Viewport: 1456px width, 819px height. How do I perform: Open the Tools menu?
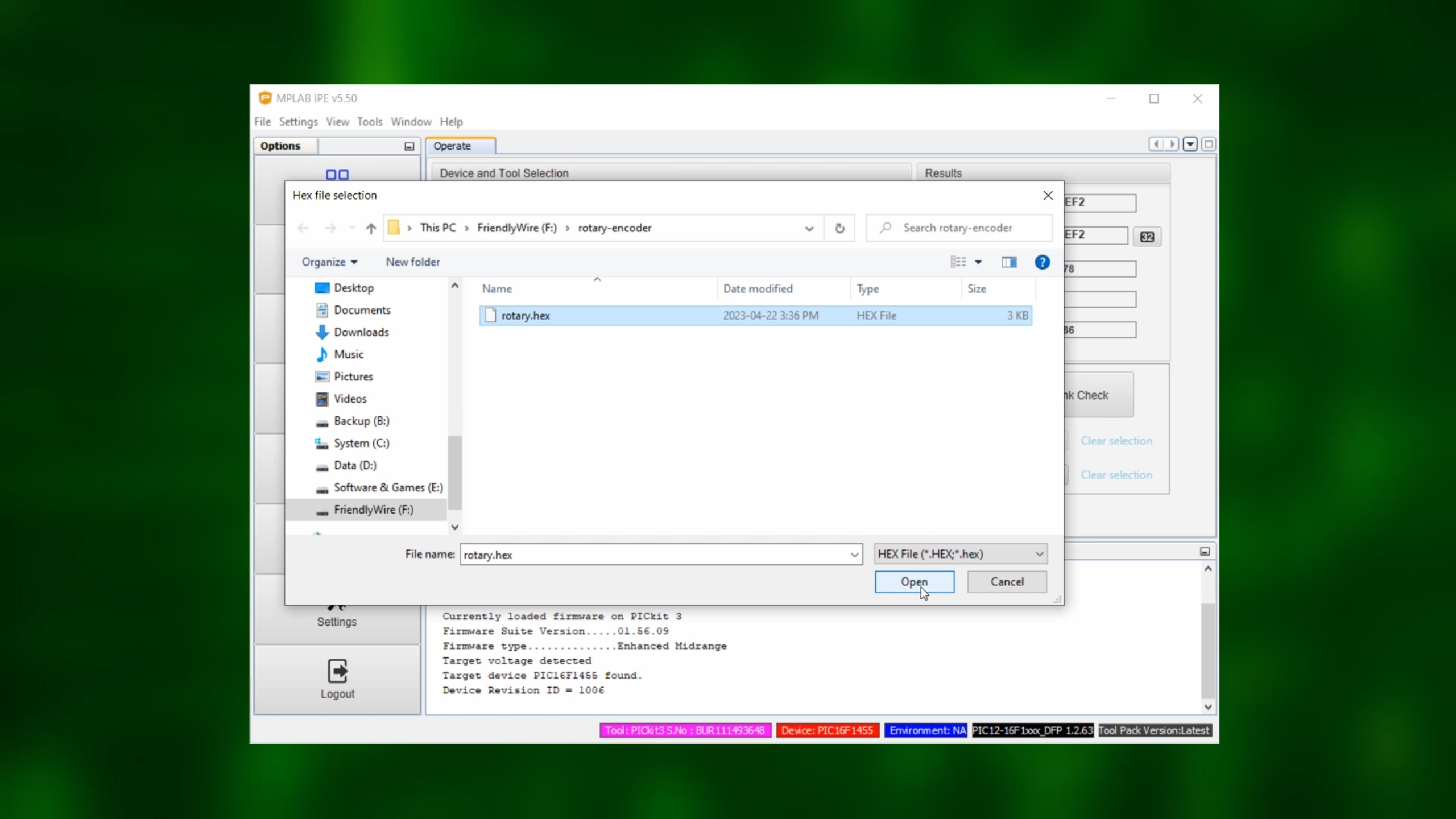tap(369, 122)
